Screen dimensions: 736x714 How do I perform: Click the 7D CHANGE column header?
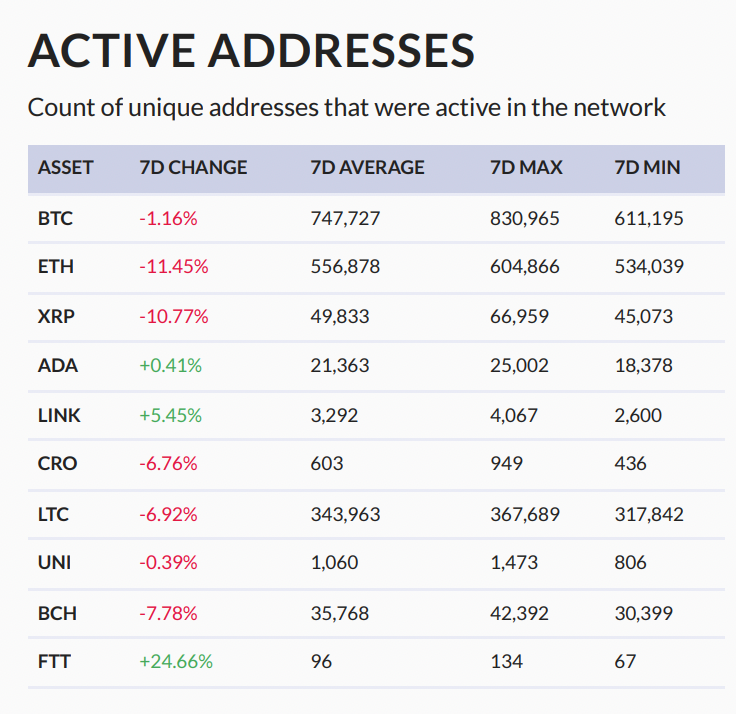point(193,168)
